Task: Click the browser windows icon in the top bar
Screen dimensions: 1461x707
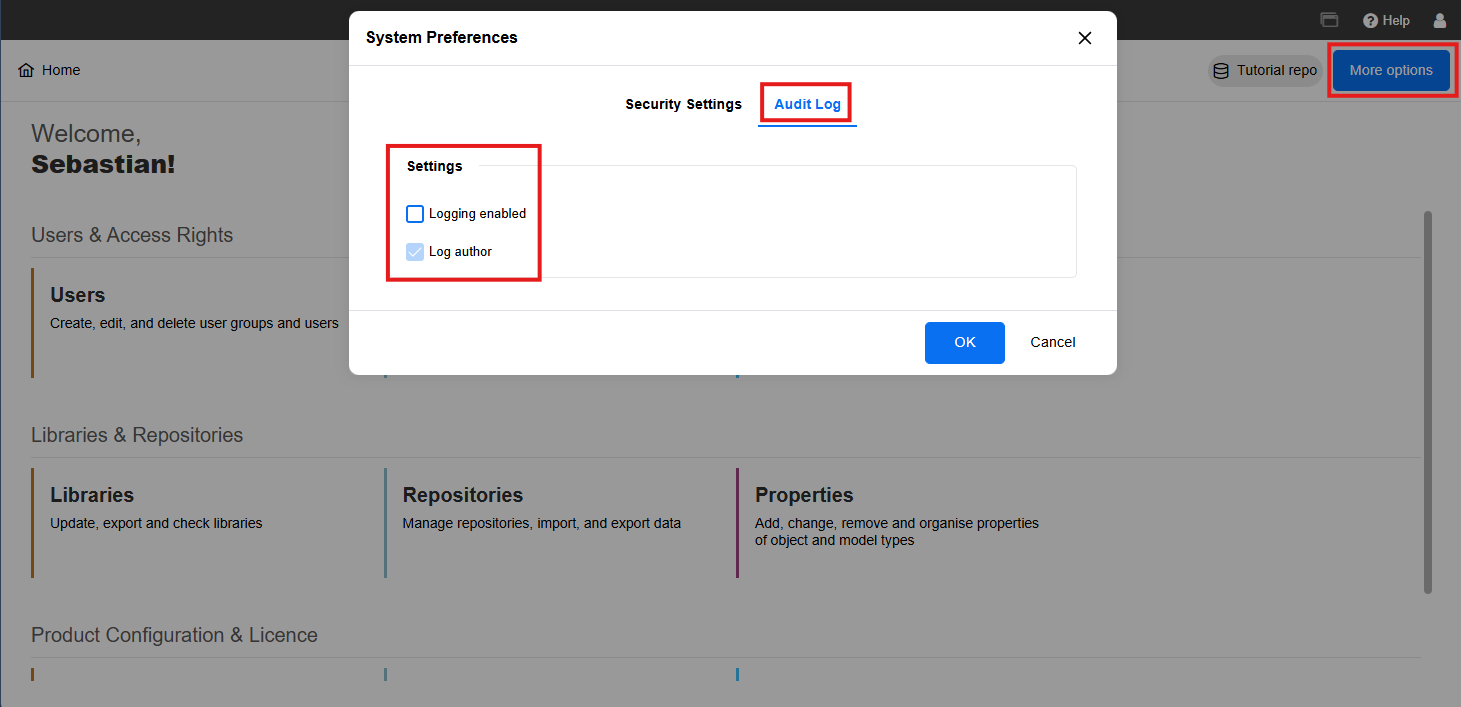Action: 1328,19
